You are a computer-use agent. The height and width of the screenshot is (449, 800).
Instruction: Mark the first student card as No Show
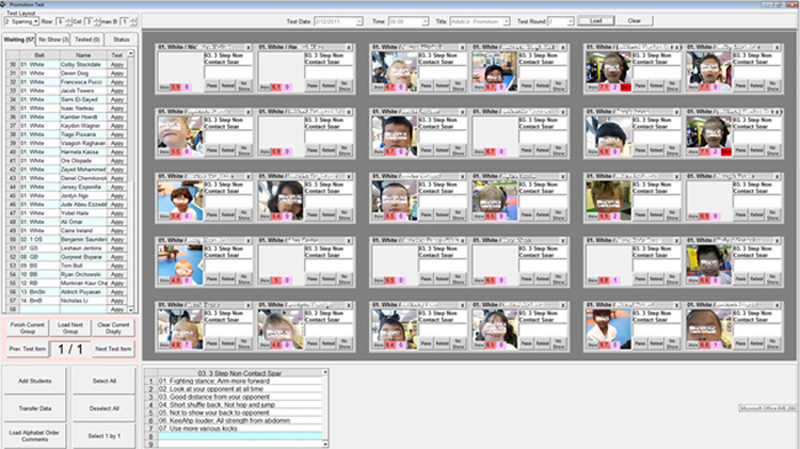(x=244, y=86)
